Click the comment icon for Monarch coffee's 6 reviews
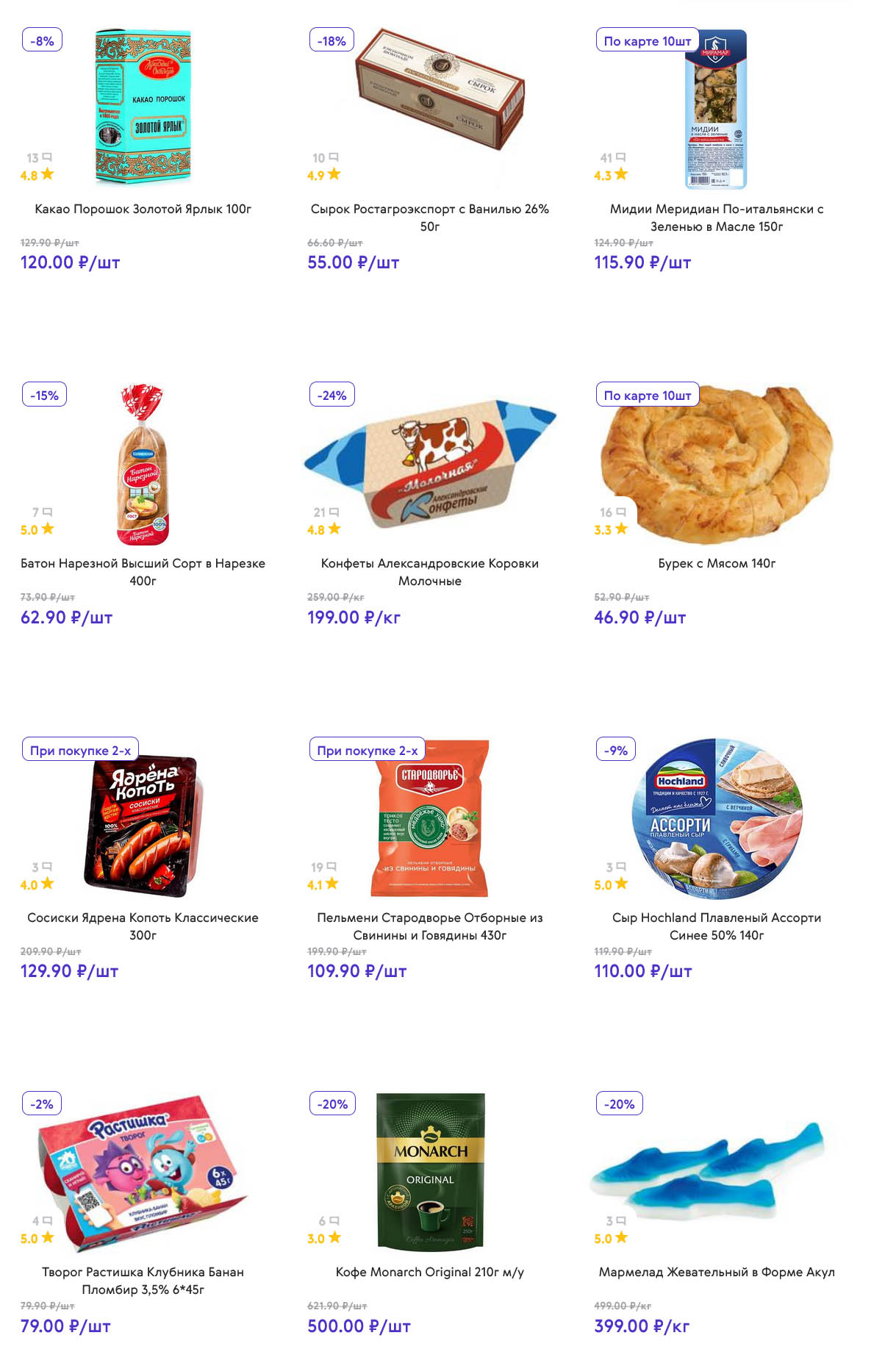Screen dimensions: 896x1352 (x=334, y=1221)
